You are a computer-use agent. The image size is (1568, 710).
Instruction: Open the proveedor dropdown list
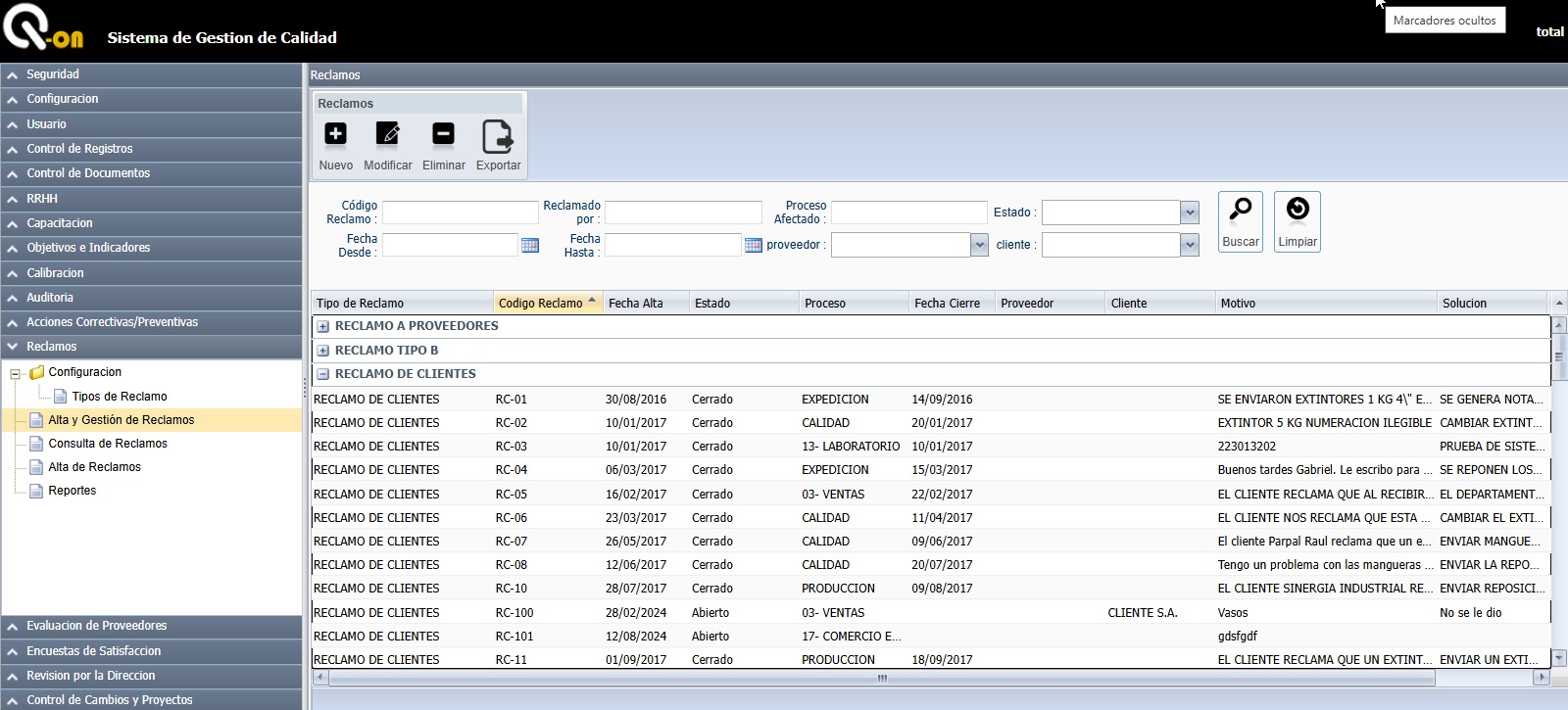979,245
